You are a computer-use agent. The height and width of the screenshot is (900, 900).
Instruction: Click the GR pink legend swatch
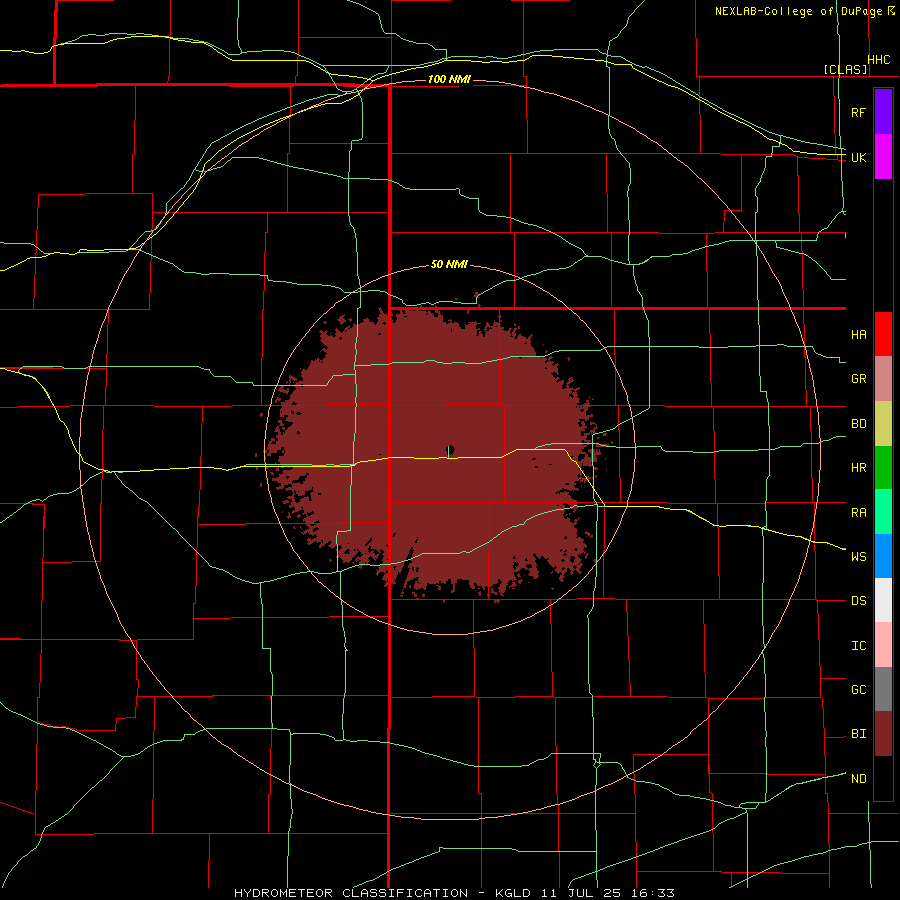(883, 379)
